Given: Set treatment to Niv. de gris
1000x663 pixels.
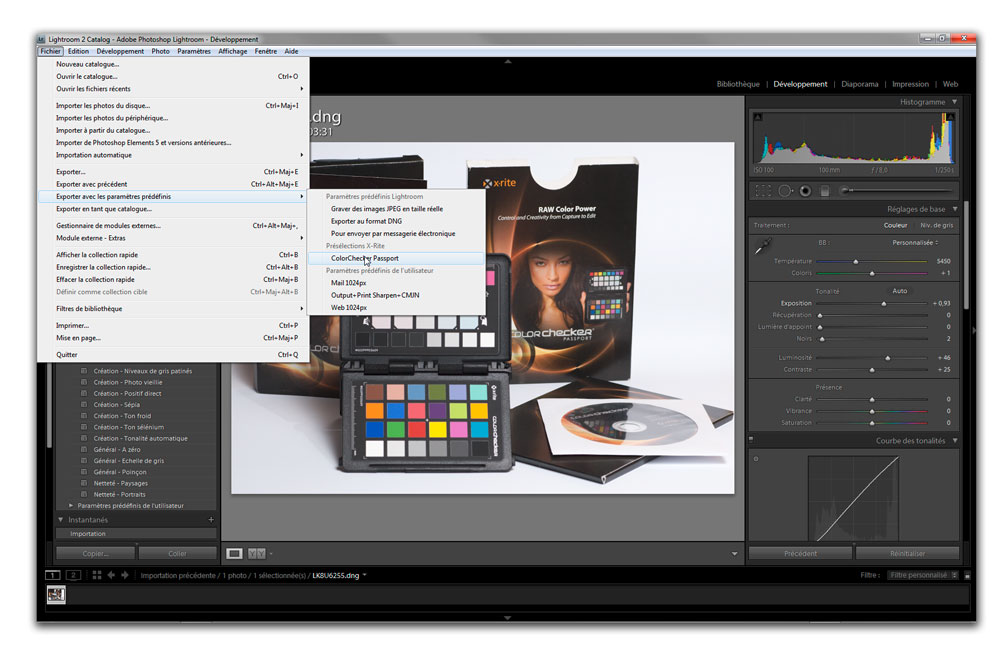Looking at the screenshot, I should [x=936, y=225].
